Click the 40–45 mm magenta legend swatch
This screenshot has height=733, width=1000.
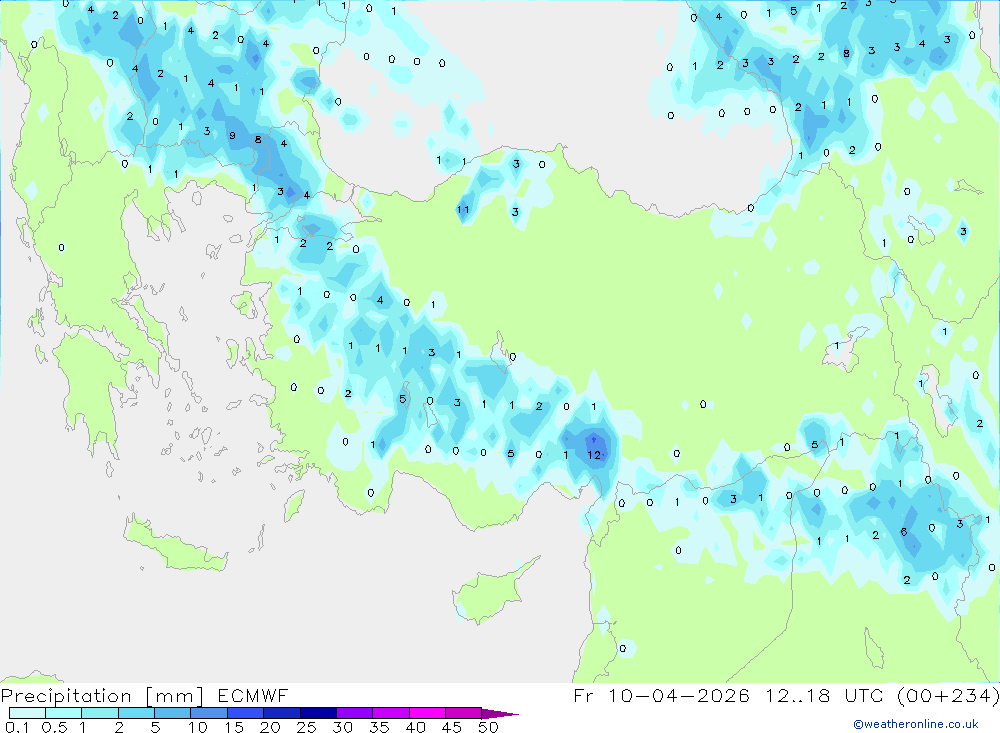(427, 713)
